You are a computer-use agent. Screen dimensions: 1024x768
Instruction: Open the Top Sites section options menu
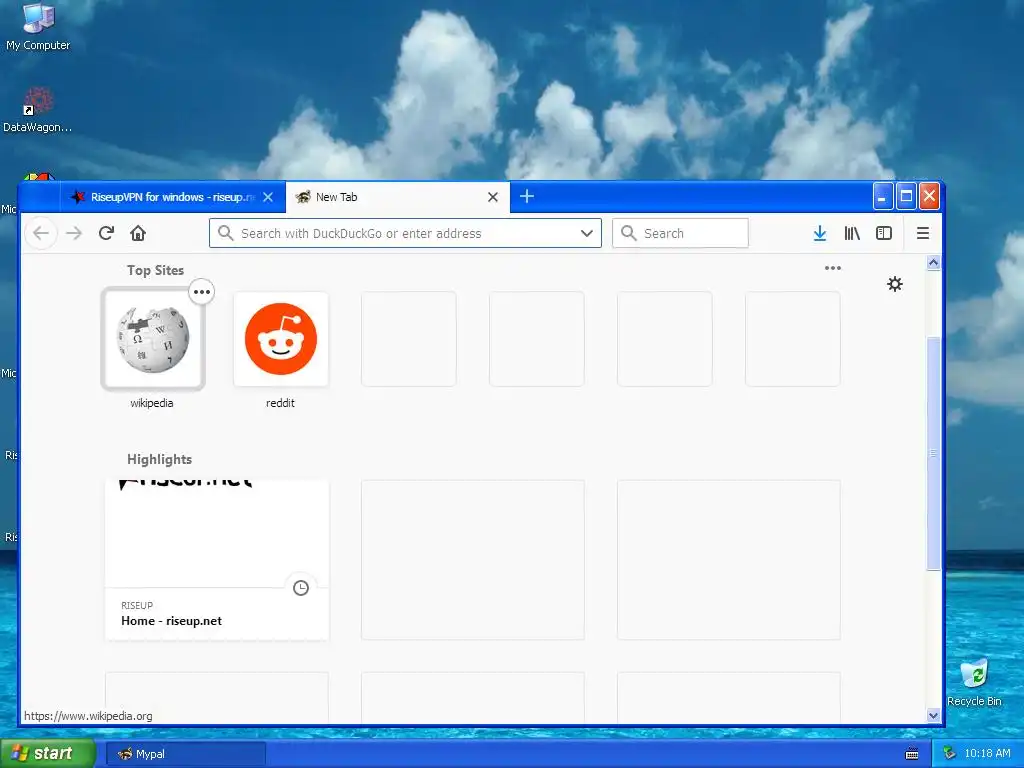[x=832, y=268]
